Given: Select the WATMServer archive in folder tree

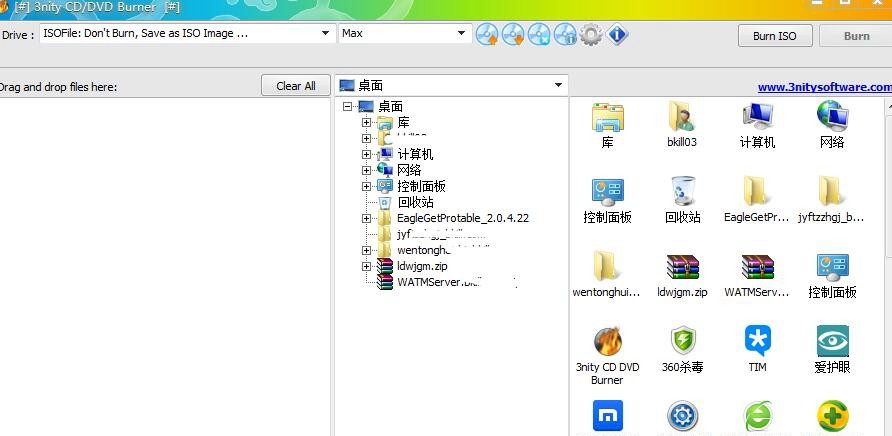Looking at the screenshot, I should 437,282.
